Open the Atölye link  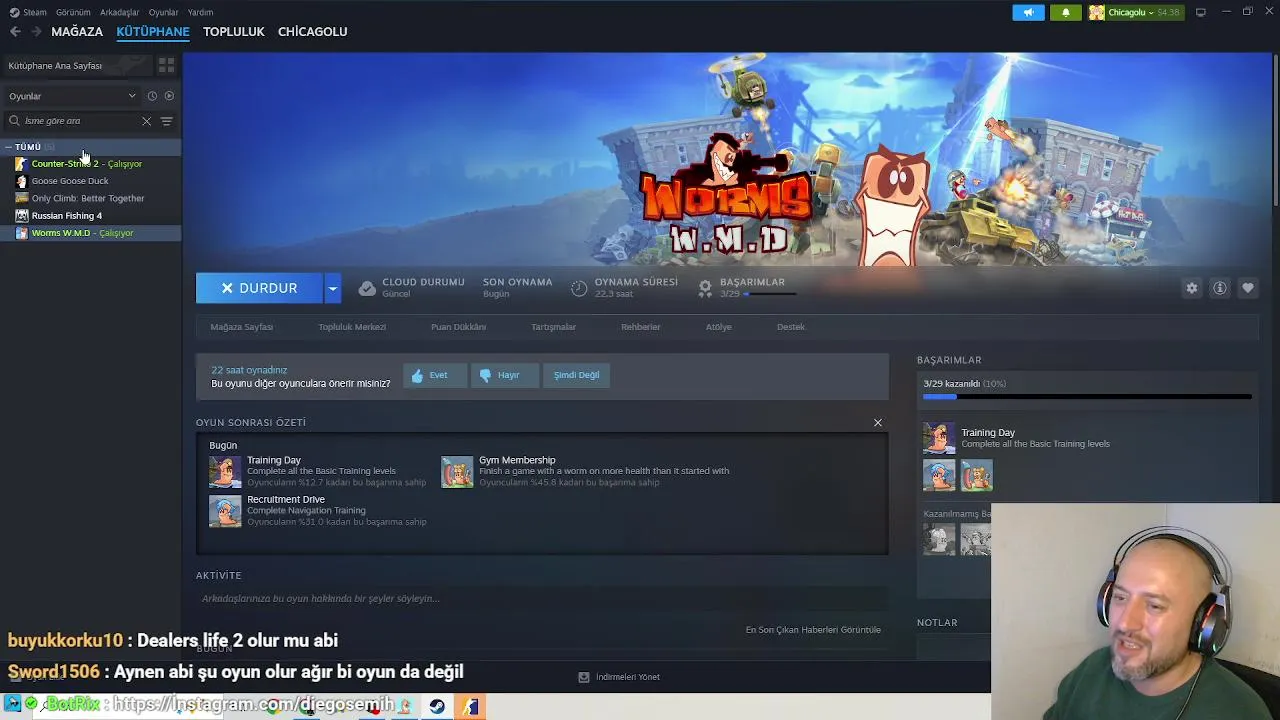[x=719, y=327]
